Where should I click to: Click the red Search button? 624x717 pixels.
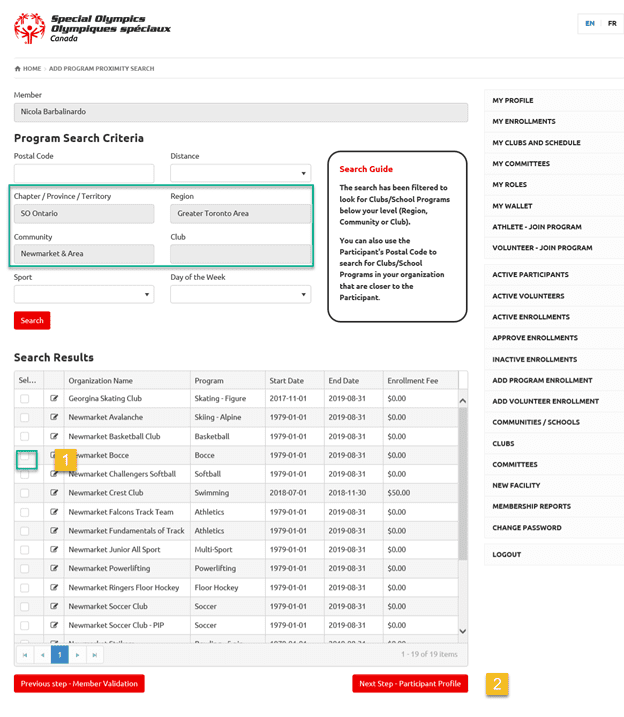pos(32,321)
